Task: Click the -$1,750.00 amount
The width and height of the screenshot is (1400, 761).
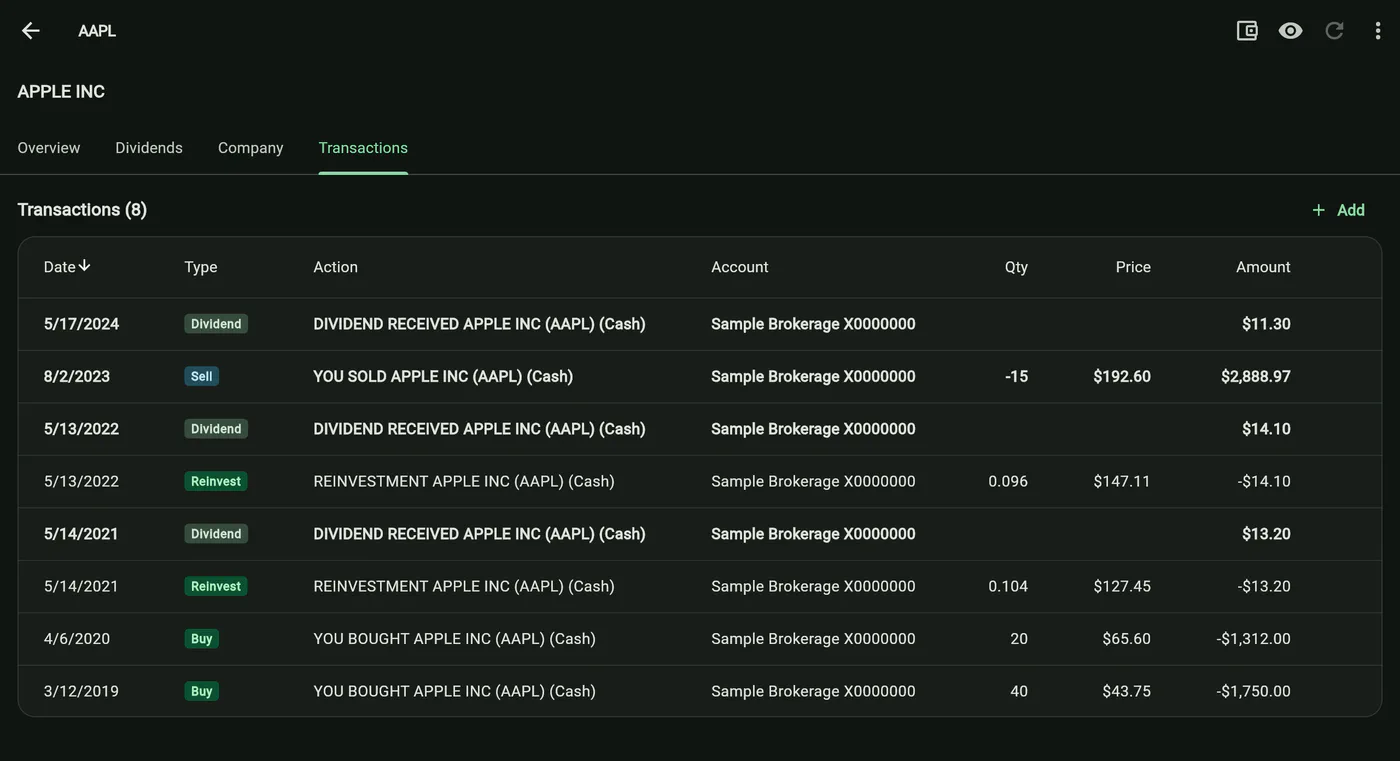Action: click(x=1254, y=692)
